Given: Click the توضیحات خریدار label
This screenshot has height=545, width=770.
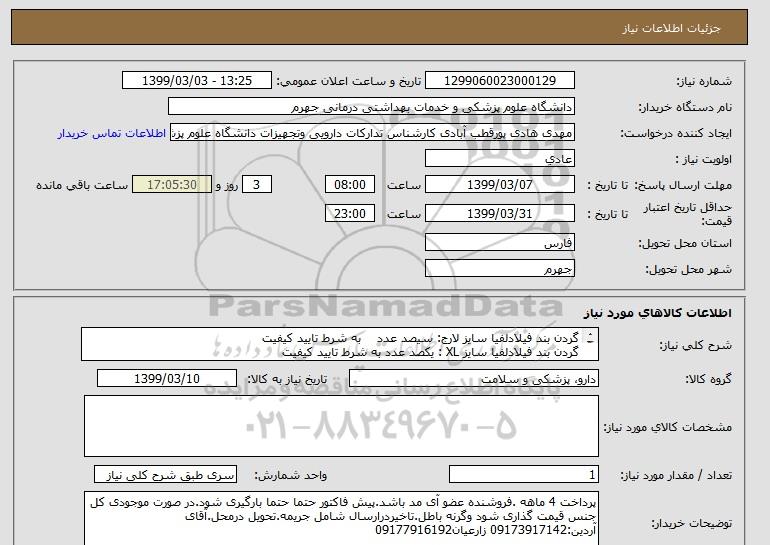Looking at the screenshot, I should click(691, 523).
